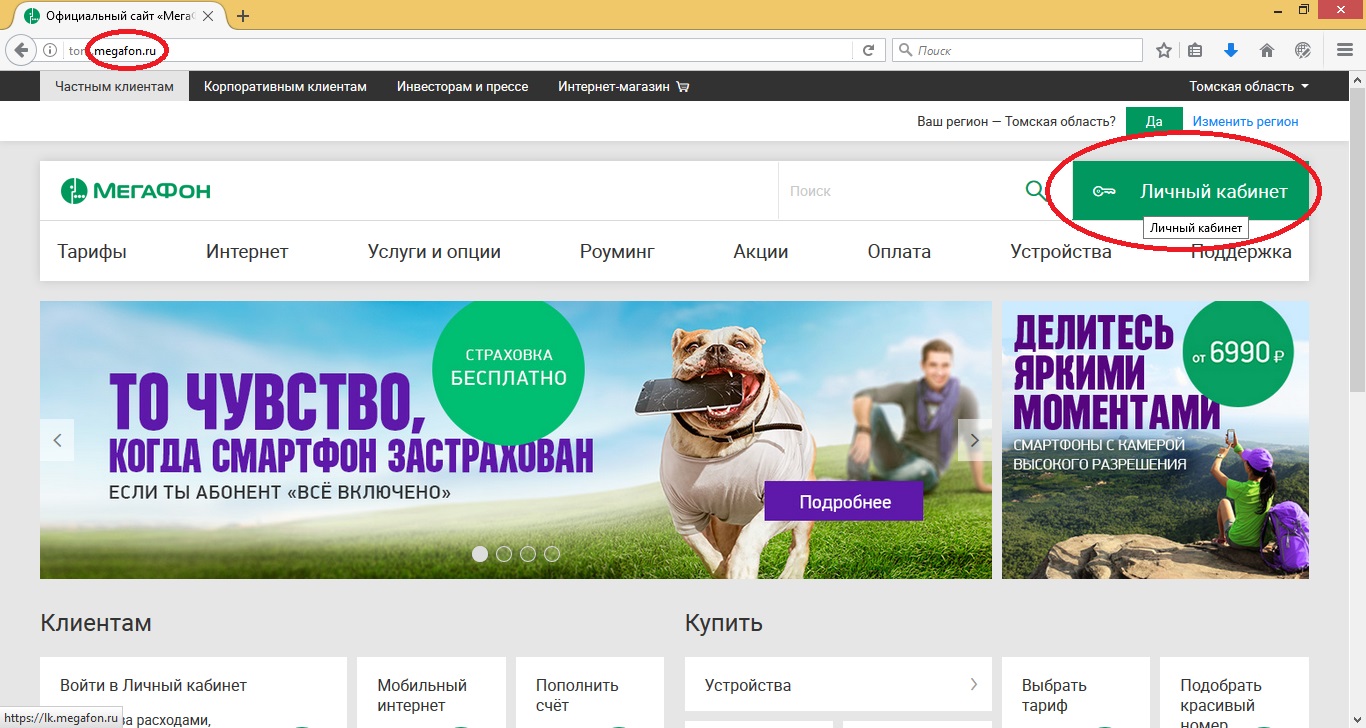Screen dimensions: 1366x728
Task: Open the bookmarks clipboard icon
Action: click(x=1195, y=49)
